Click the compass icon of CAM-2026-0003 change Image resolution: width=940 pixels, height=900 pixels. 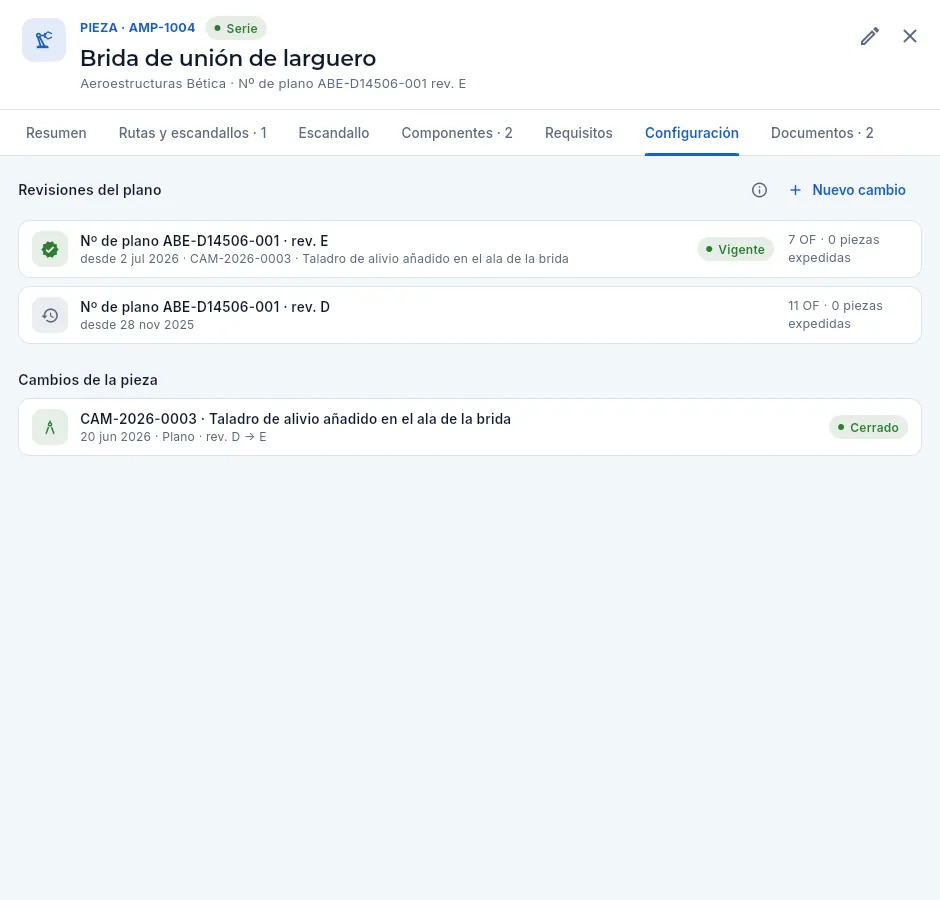[50, 428]
